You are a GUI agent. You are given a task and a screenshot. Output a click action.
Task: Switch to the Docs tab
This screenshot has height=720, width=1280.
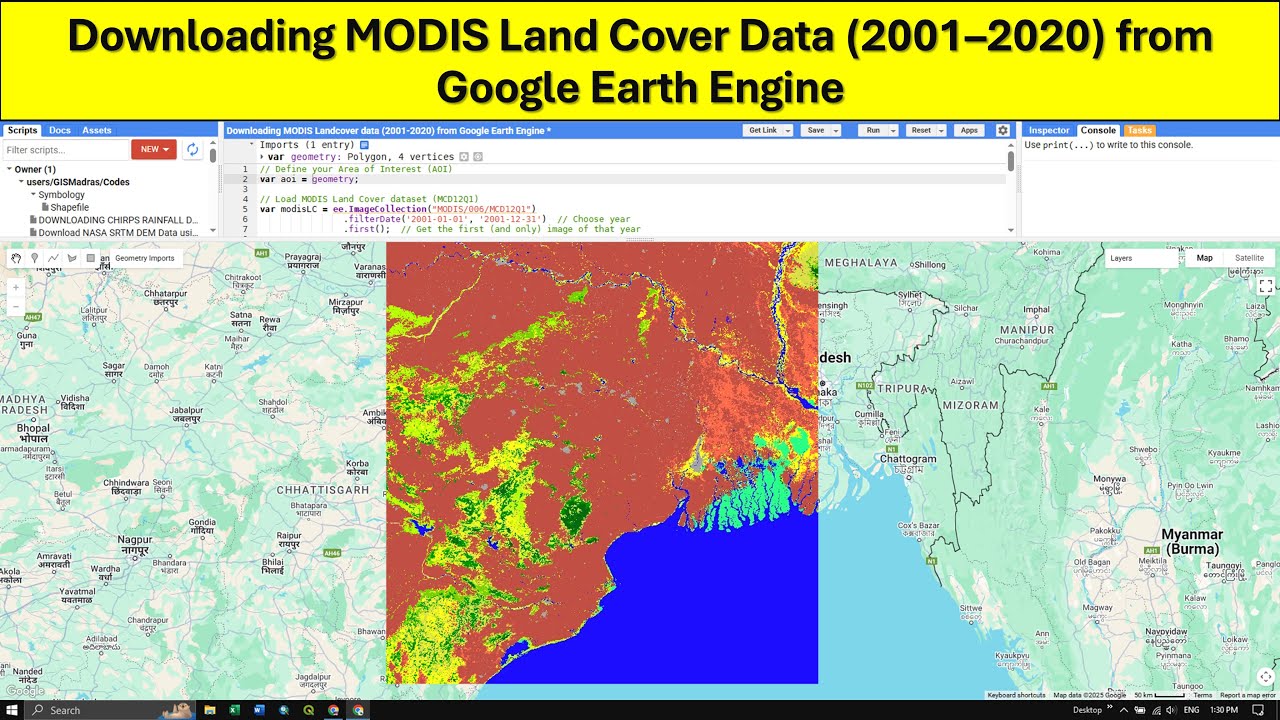pyautogui.click(x=60, y=130)
